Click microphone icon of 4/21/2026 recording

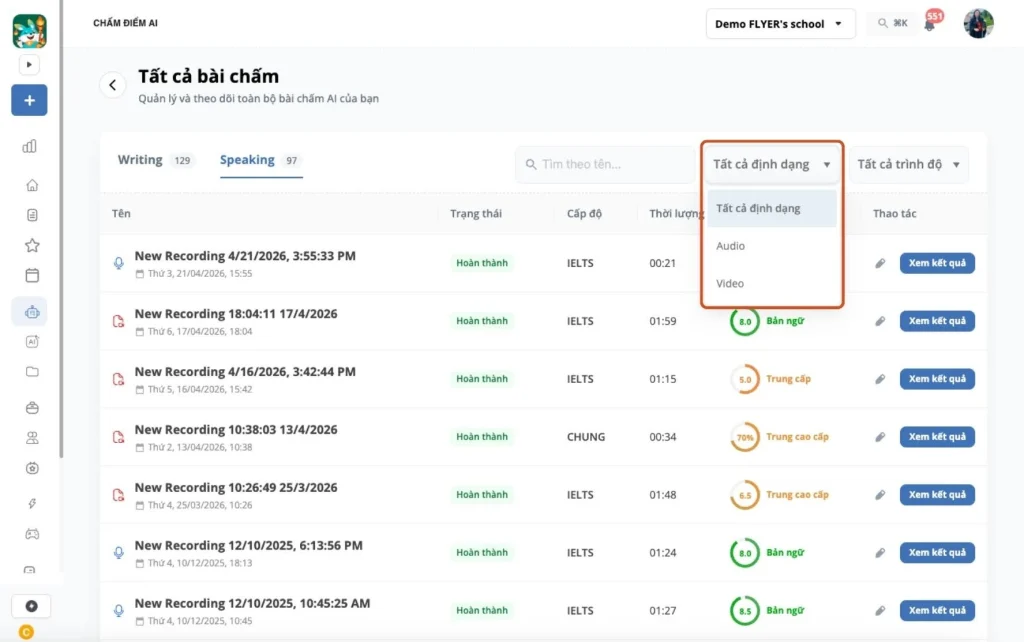coord(118,263)
